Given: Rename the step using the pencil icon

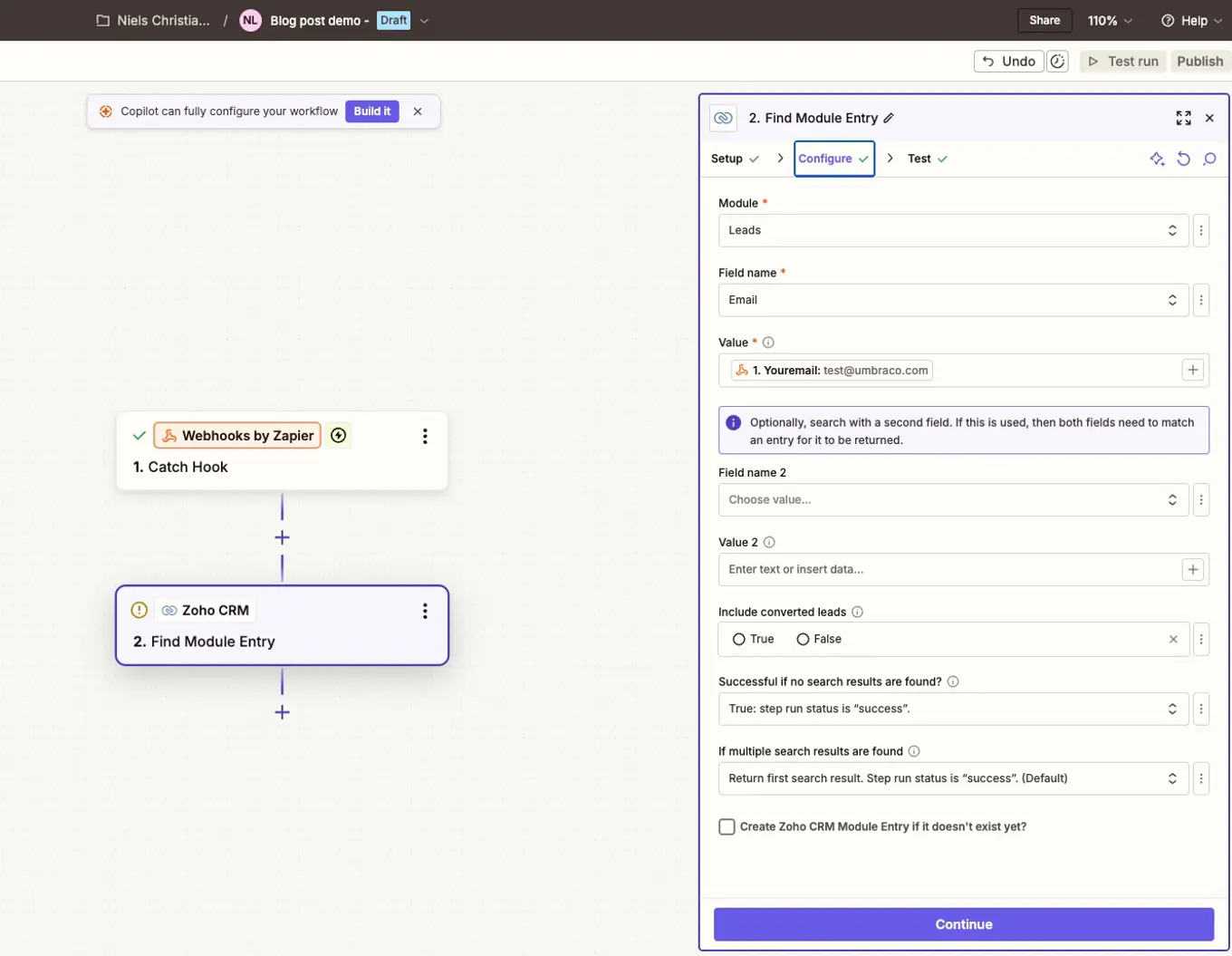Looking at the screenshot, I should coord(889,117).
